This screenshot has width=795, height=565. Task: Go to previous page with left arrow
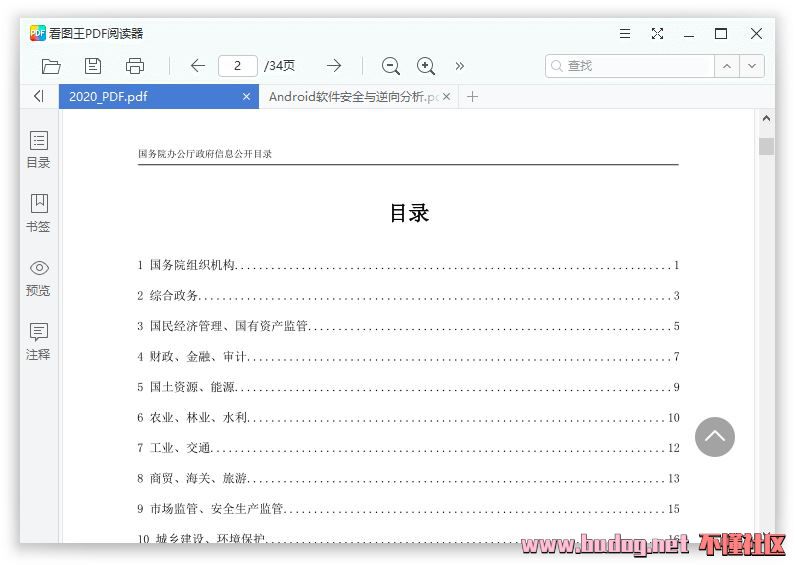tap(197, 66)
